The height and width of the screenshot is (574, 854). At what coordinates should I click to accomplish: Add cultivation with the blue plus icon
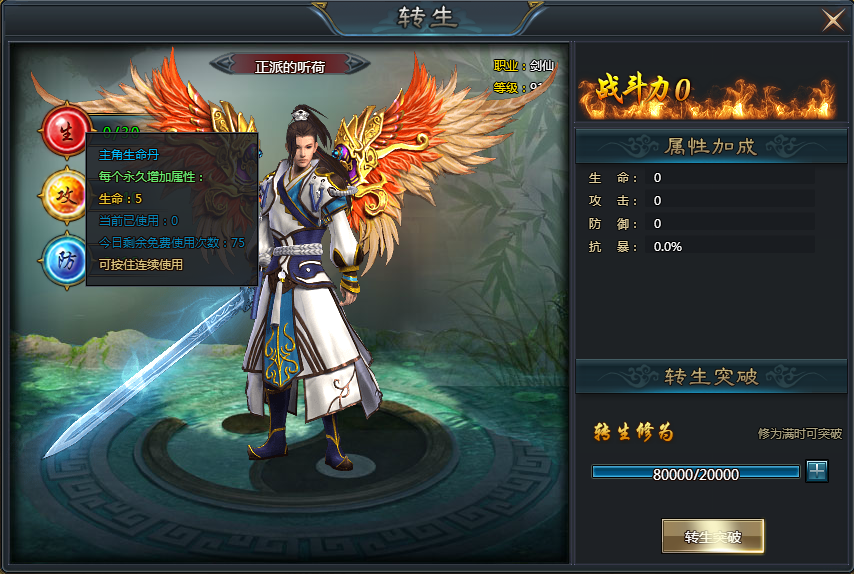click(x=817, y=471)
